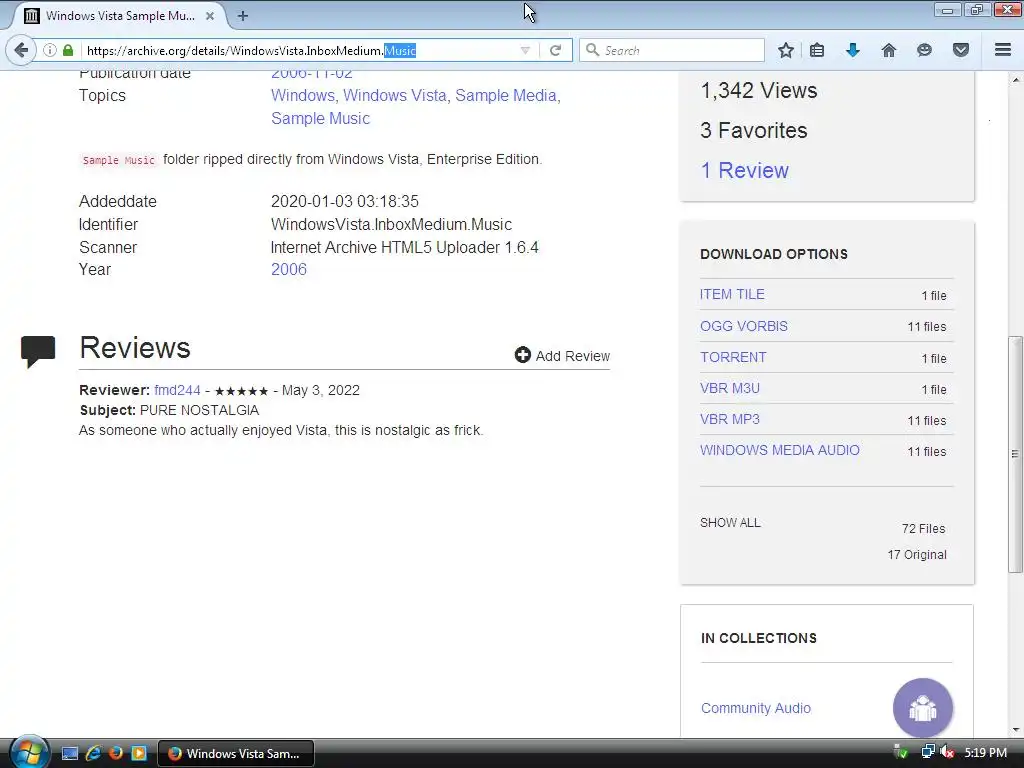Screen dimensions: 1024x768
Task: Expand the URL bar history dropdown
Action: pyautogui.click(x=525, y=50)
